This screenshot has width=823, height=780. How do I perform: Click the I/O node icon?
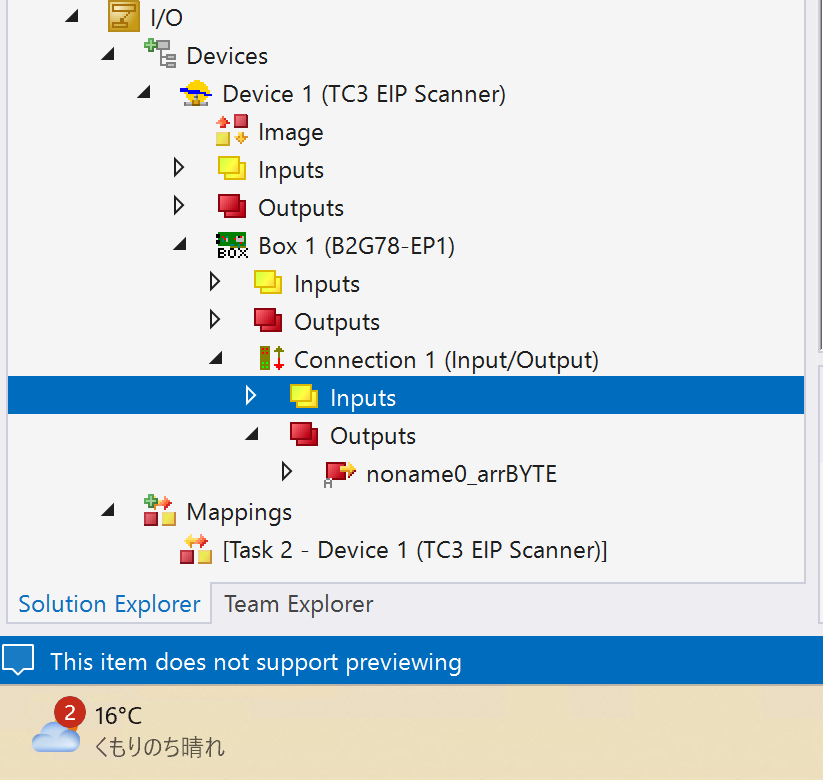click(124, 17)
